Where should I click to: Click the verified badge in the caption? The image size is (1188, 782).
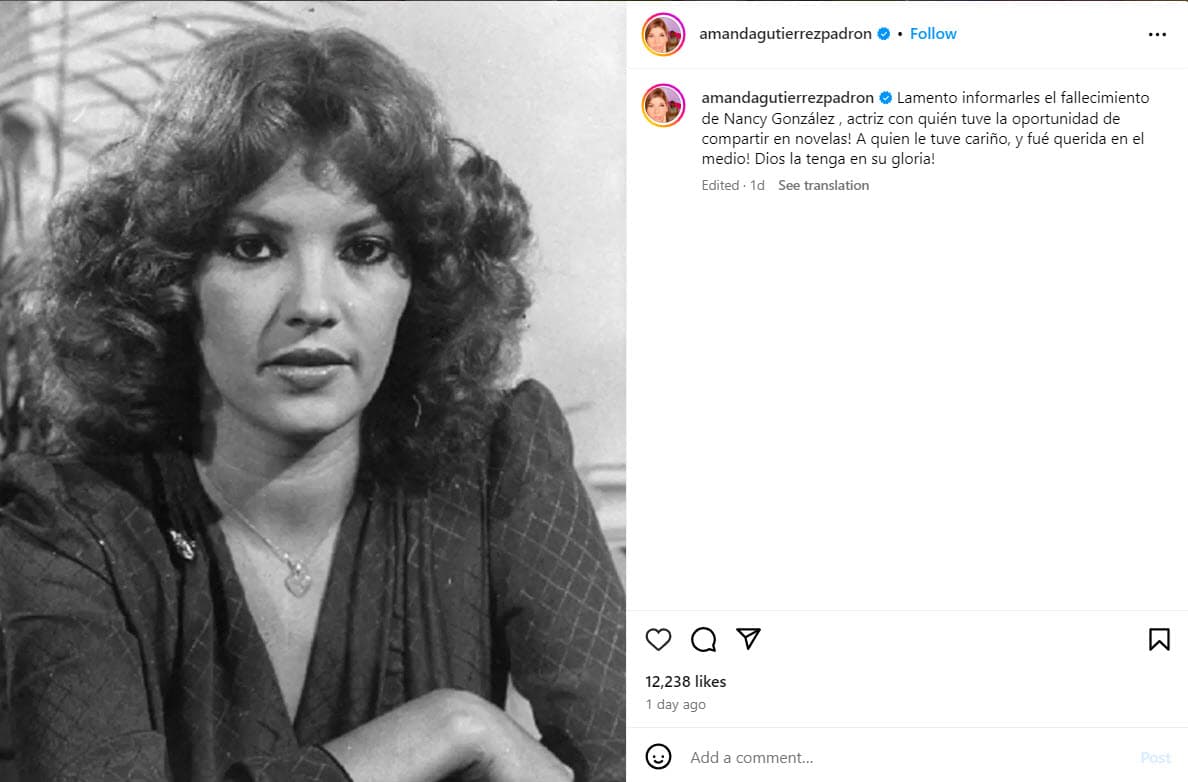(x=884, y=98)
